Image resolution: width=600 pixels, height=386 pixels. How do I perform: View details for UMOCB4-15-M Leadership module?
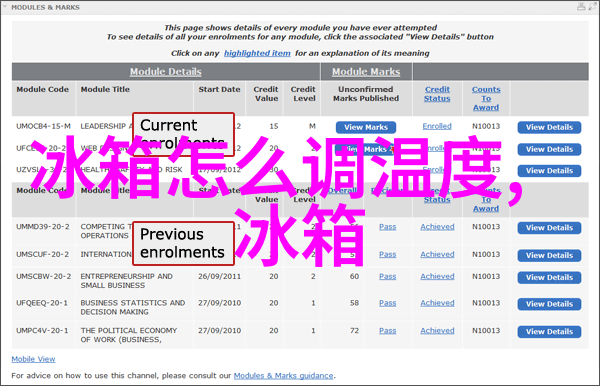pos(549,127)
